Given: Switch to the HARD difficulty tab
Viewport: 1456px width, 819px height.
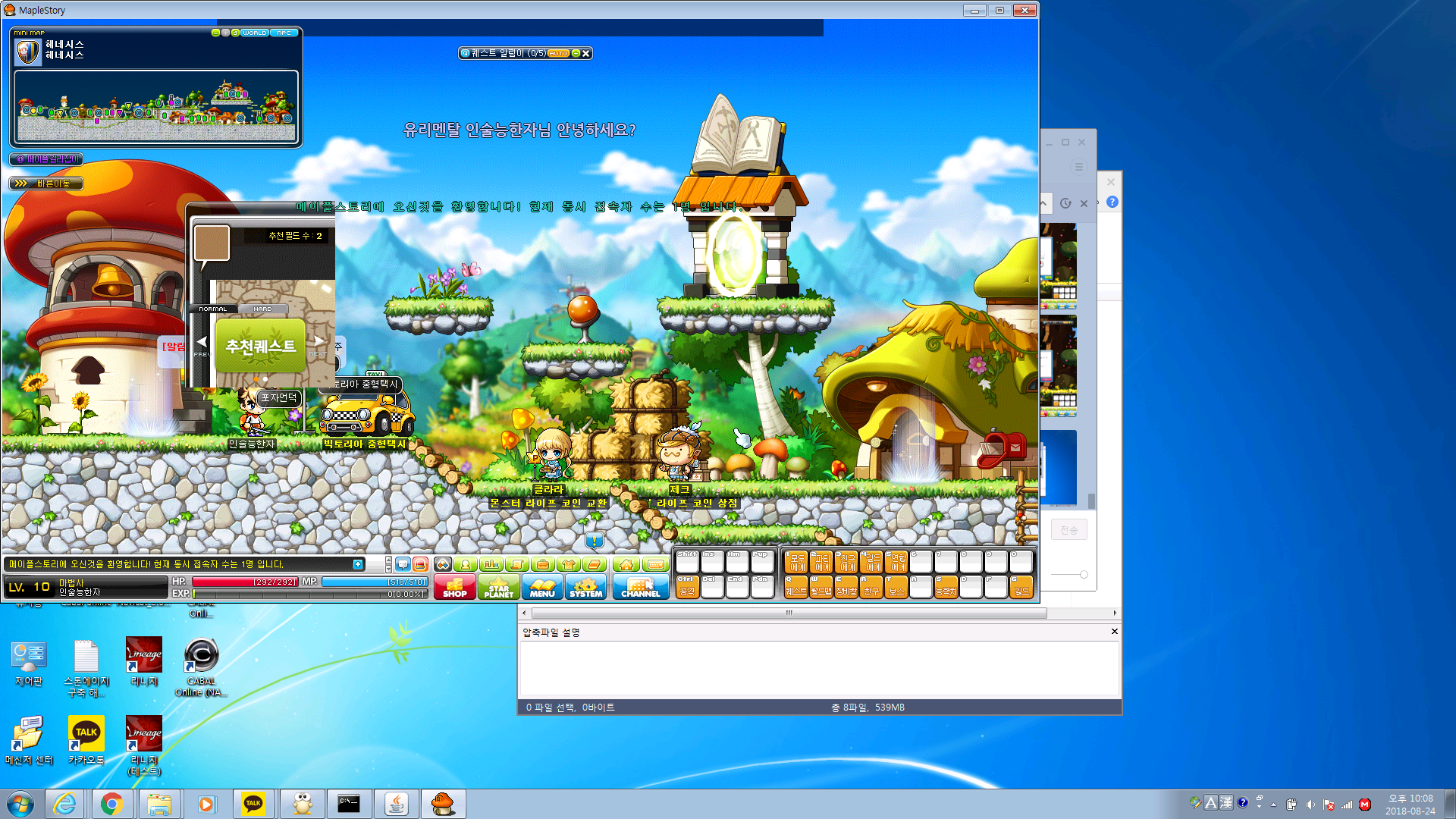Looking at the screenshot, I should coord(262,309).
